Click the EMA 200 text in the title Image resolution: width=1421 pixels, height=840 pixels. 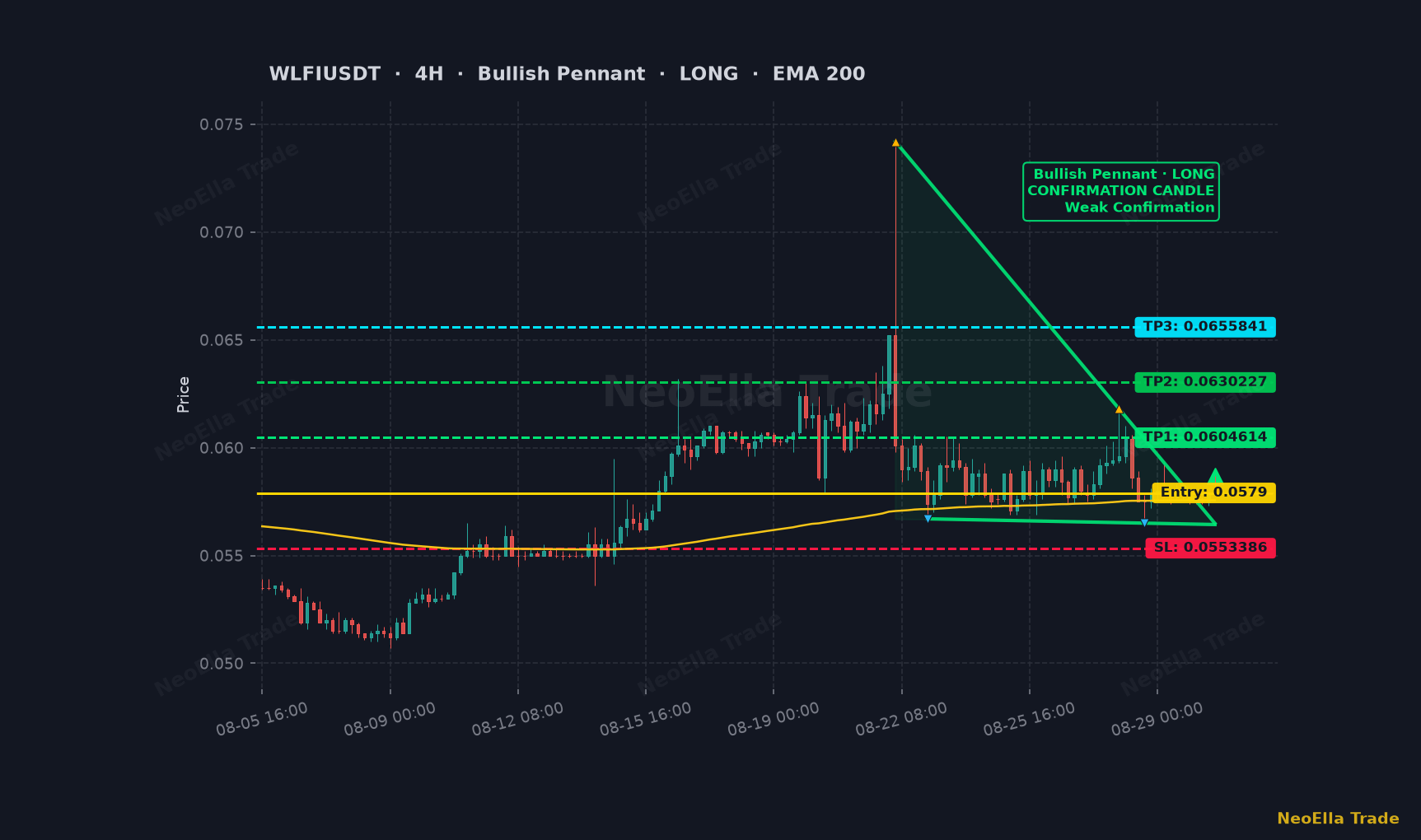click(x=819, y=74)
